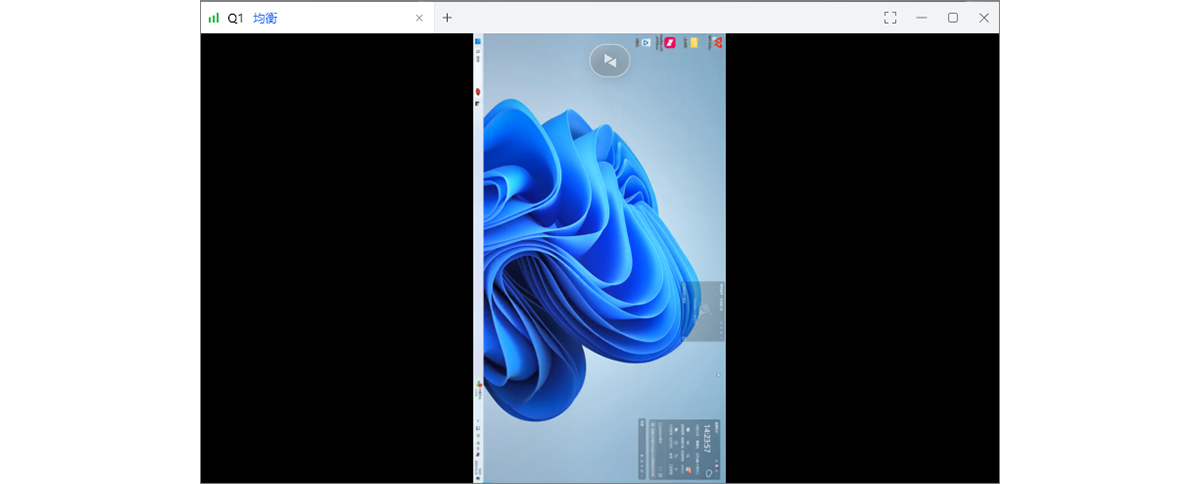
Task: Open the pink app desktop shortcut
Action: [670, 42]
